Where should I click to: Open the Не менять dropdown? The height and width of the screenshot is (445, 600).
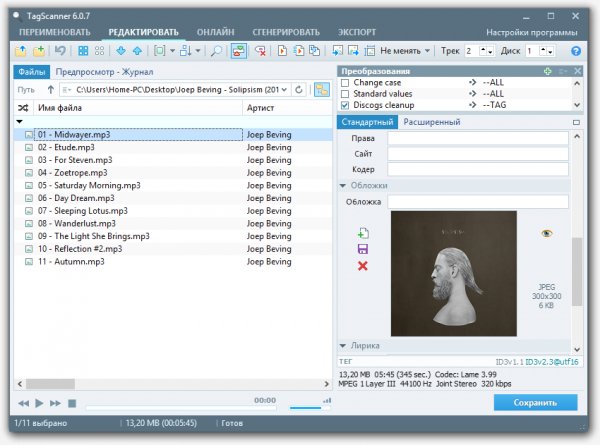[x=405, y=51]
